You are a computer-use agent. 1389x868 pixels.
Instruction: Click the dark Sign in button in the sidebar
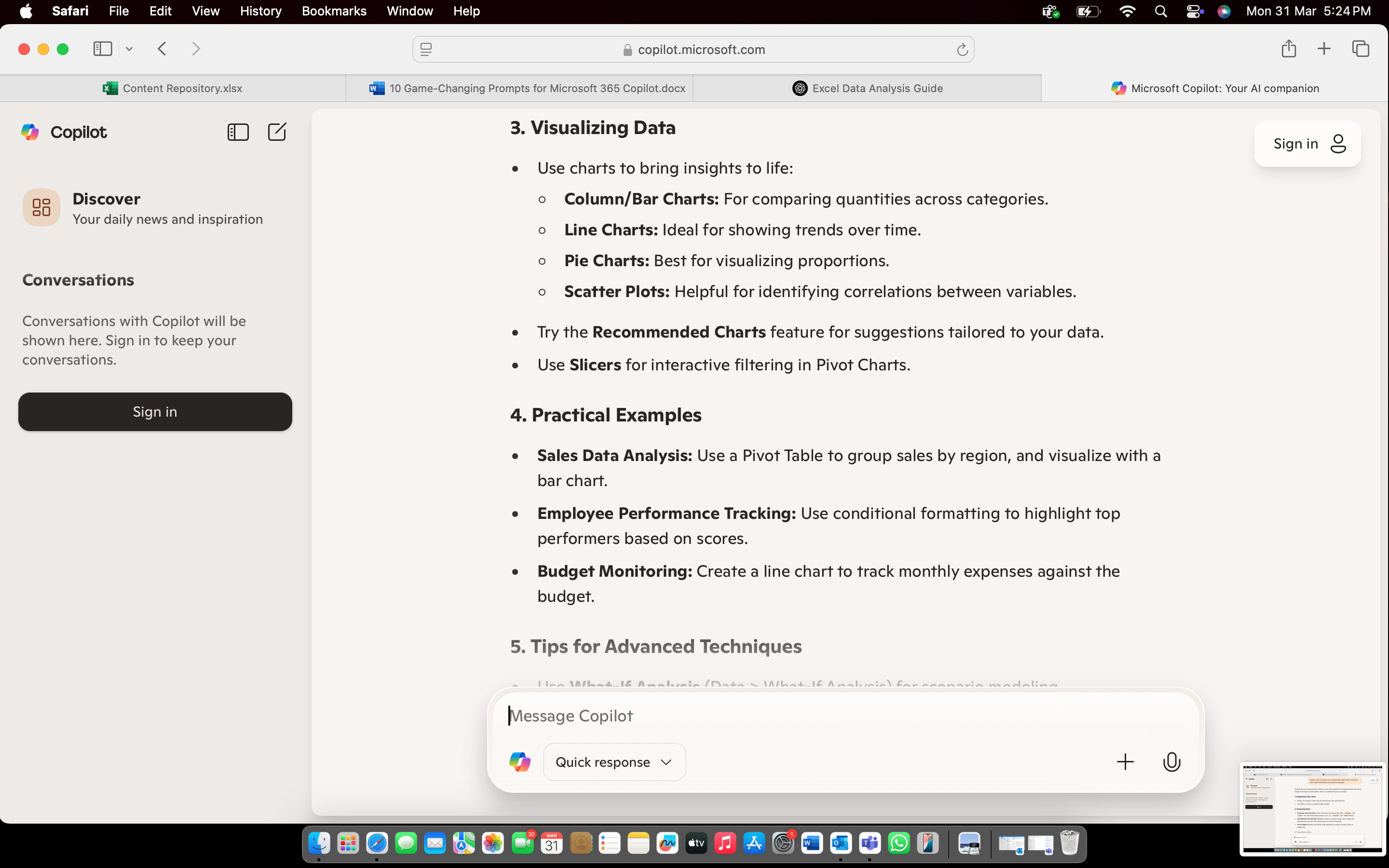point(155,412)
